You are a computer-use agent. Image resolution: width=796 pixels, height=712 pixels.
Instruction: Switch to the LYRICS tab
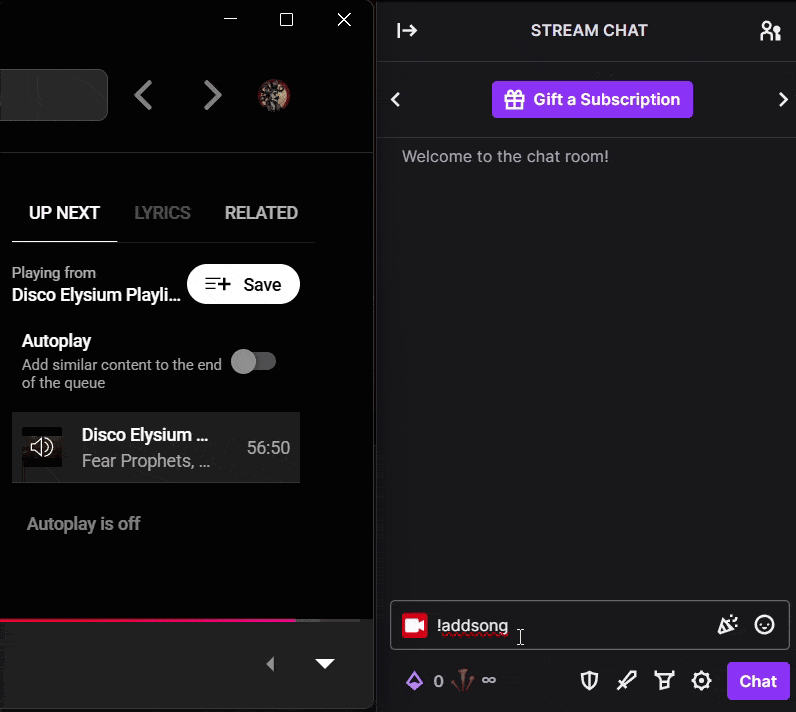coord(162,213)
